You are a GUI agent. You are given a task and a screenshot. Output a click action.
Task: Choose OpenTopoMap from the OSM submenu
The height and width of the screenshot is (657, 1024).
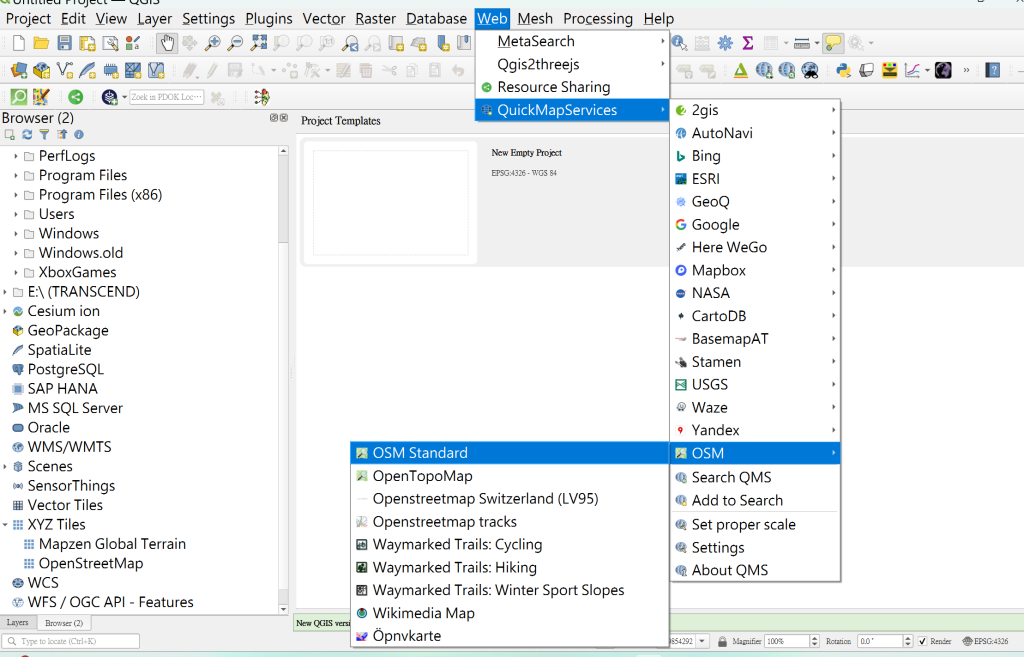point(509,476)
